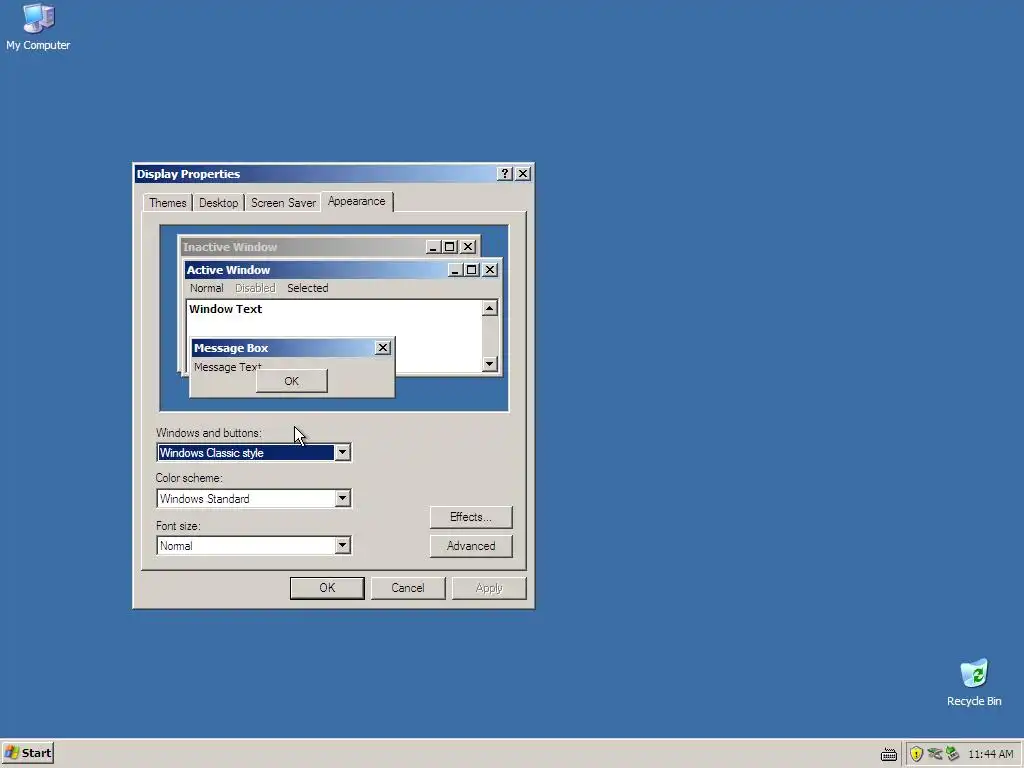This screenshot has width=1024, height=768.
Task: Open the My Computer desktop icon
Action: tap(38, 27)
